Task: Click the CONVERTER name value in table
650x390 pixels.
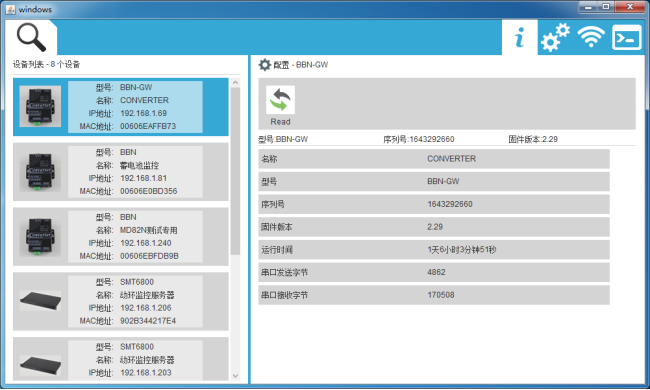Action: click(451, 159)
